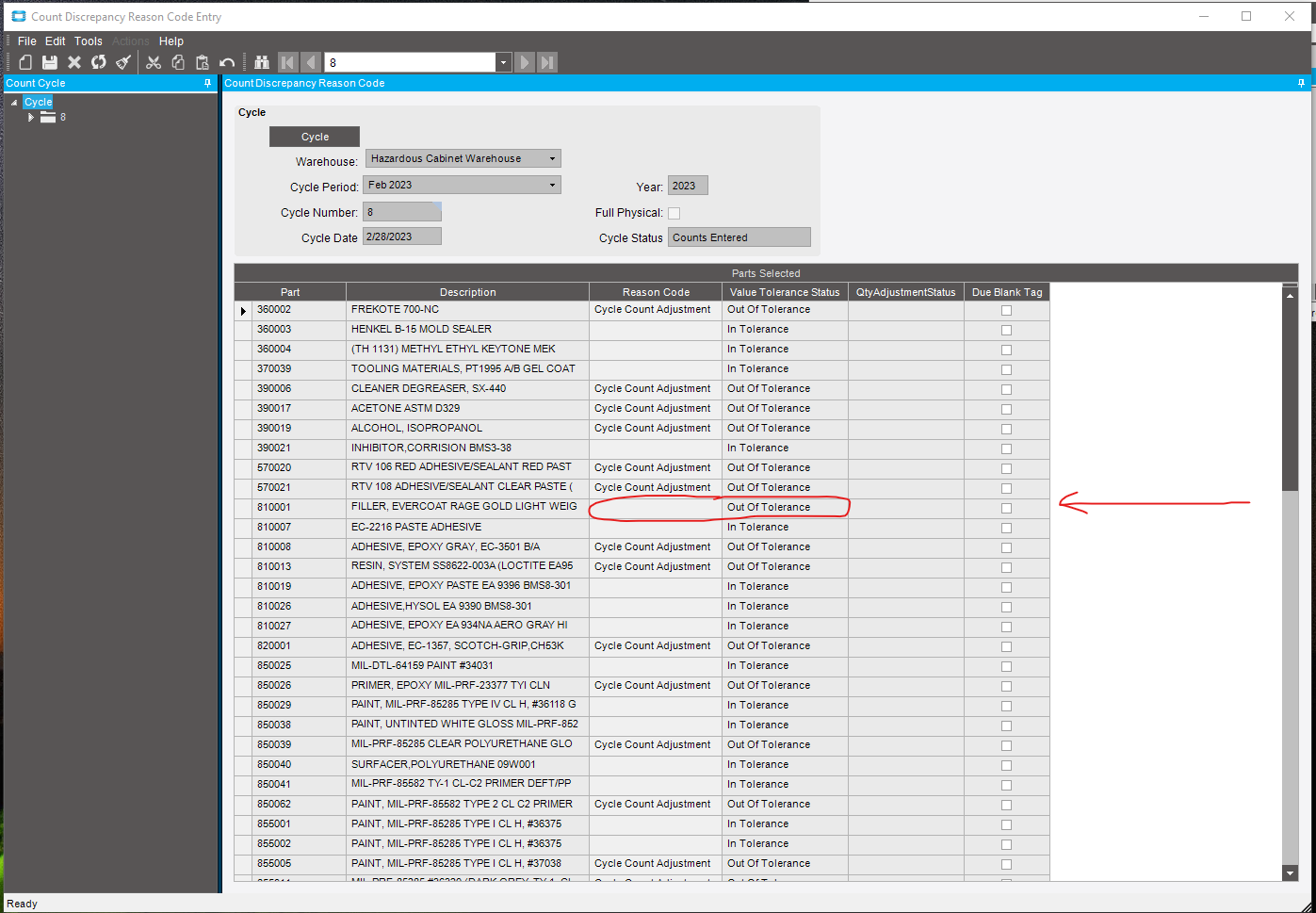Check Due Blank Tag for part 855005

point(1006,864)
